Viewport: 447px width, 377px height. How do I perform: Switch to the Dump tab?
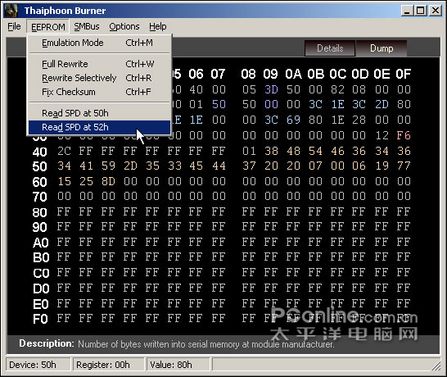coord(381,49)
